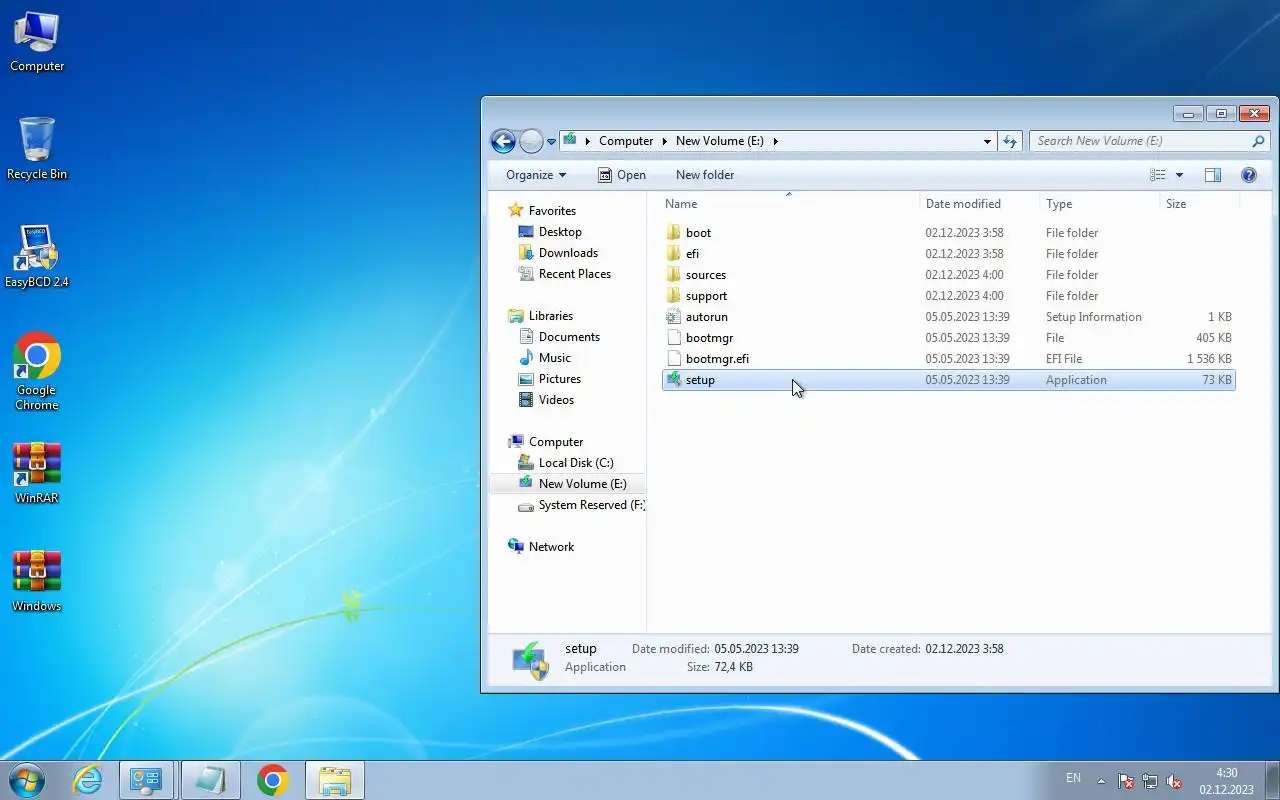Click the Action Center flag tray icon
Viewport: 1280px width, 800px height.
coord(1126,781)
